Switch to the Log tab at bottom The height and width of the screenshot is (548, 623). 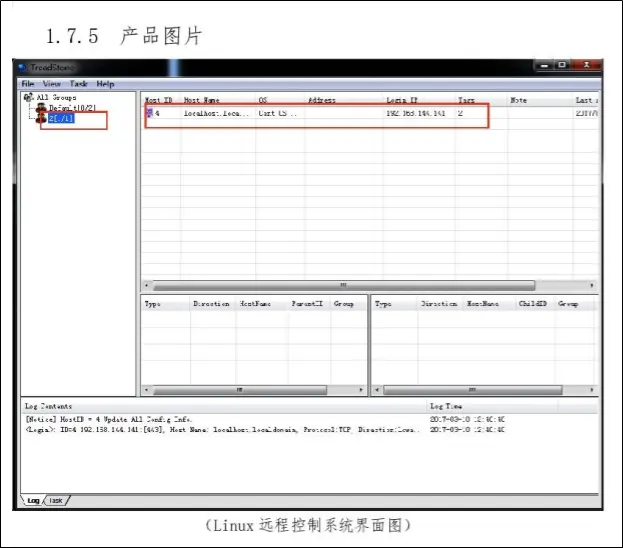pos(33,500)
